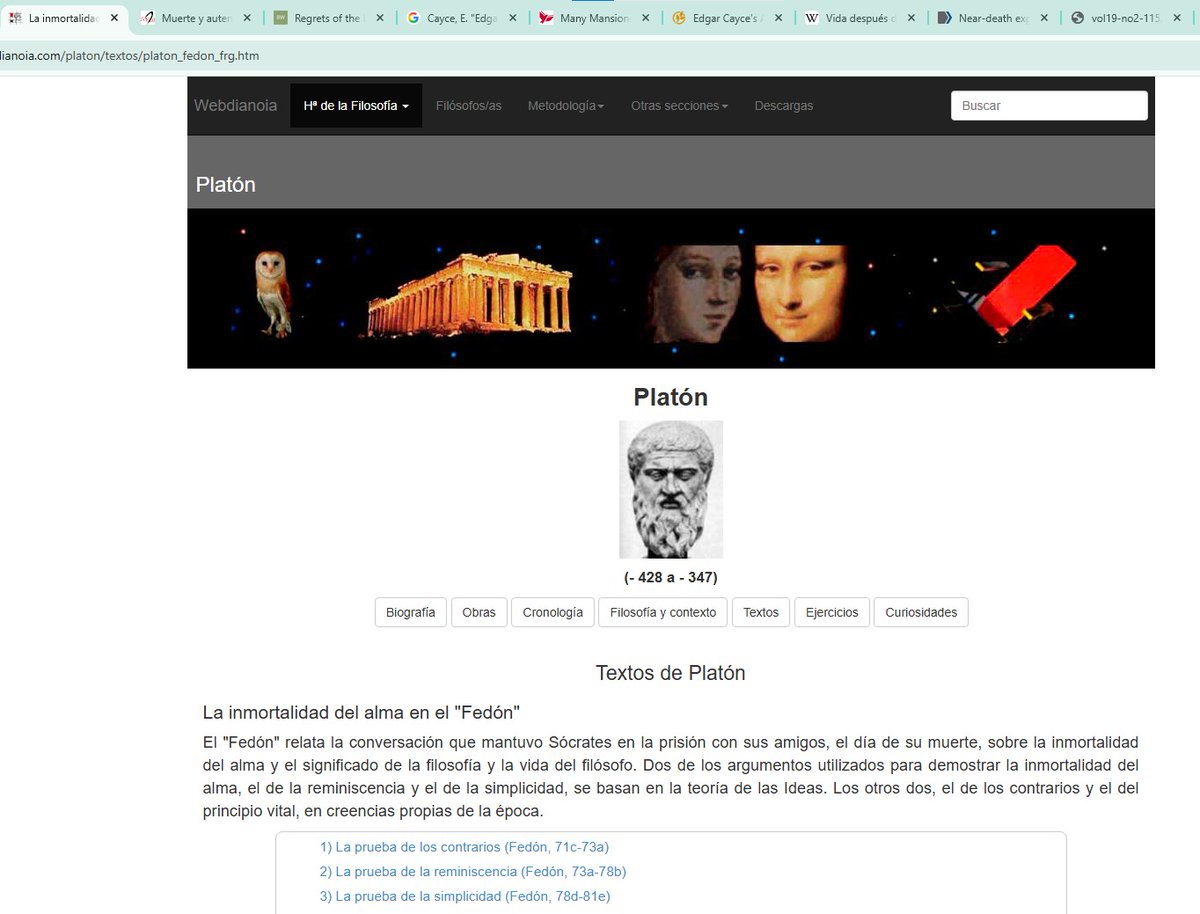Open the 'Obras' button
1200x914 pixels.
[x=479, y=613]
